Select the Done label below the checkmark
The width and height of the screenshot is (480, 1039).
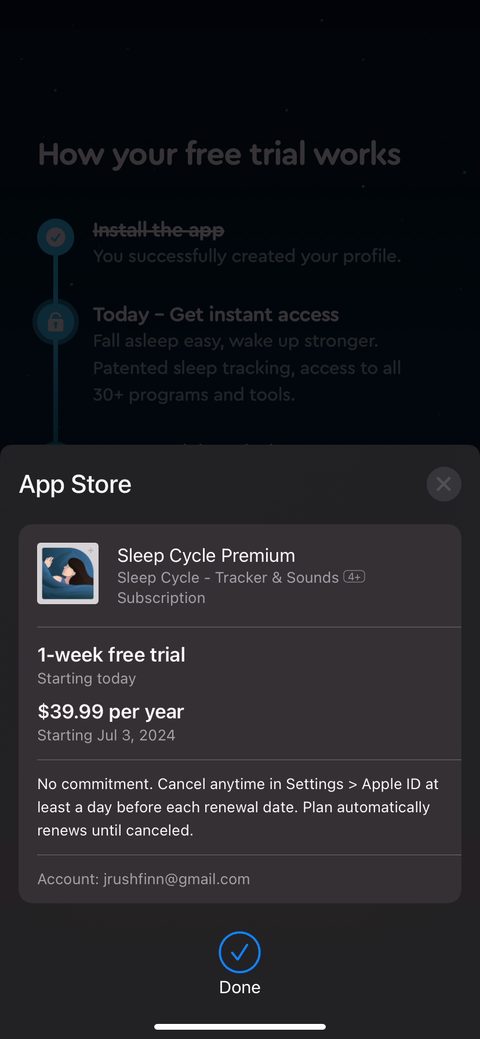(x=239, y=987)
